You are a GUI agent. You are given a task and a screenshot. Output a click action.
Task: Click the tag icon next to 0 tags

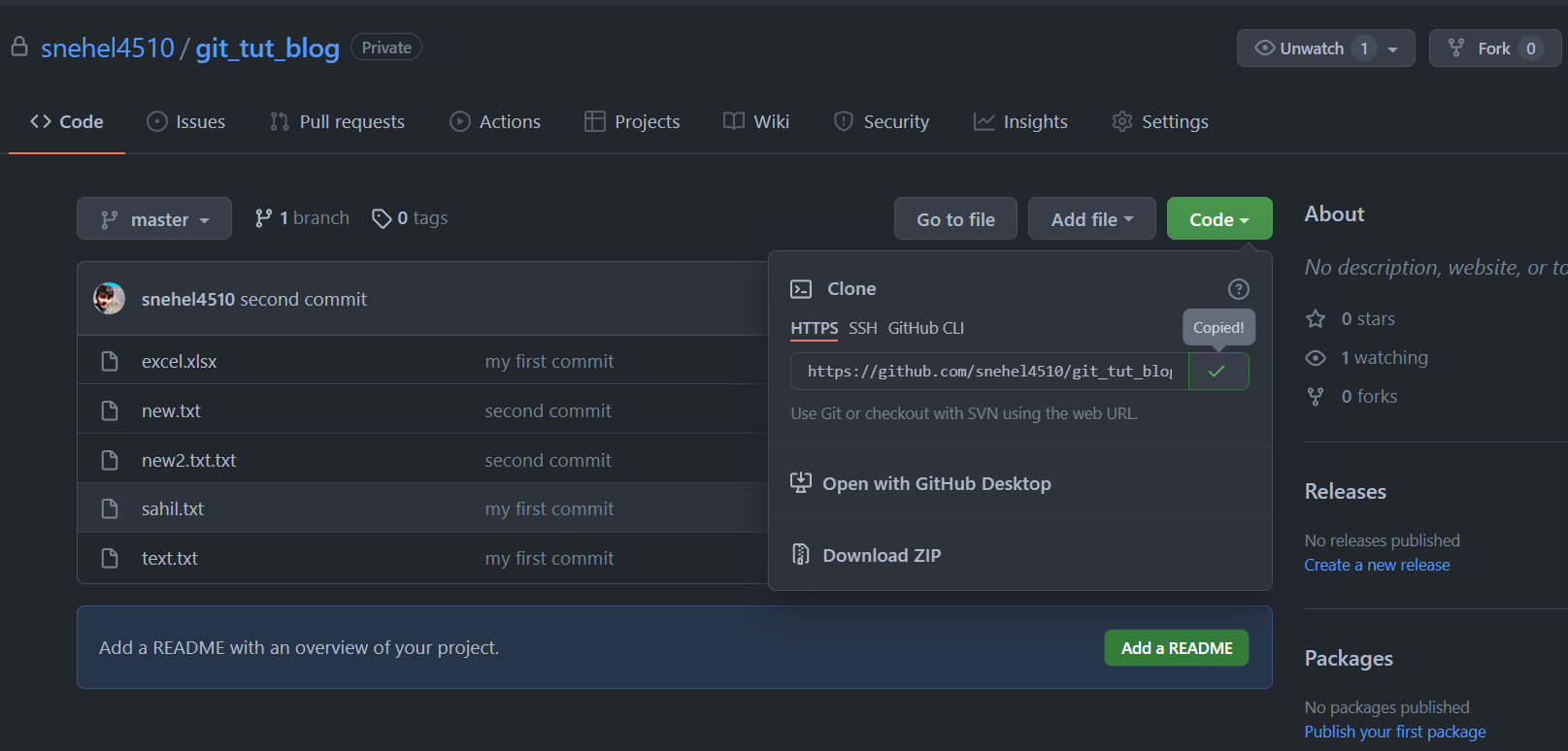tap(382, 218)
